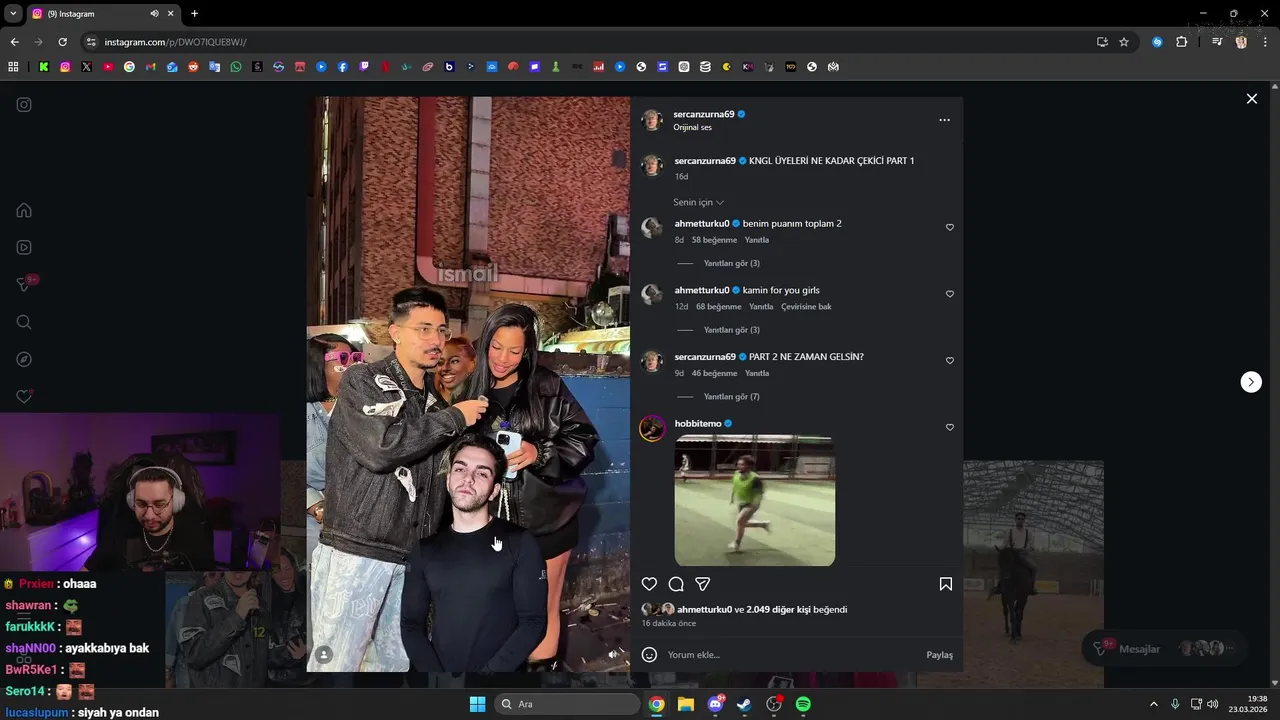
Task: Open the Kick bookmark in the bookmarks bar
Action: (x=44, y=67)
